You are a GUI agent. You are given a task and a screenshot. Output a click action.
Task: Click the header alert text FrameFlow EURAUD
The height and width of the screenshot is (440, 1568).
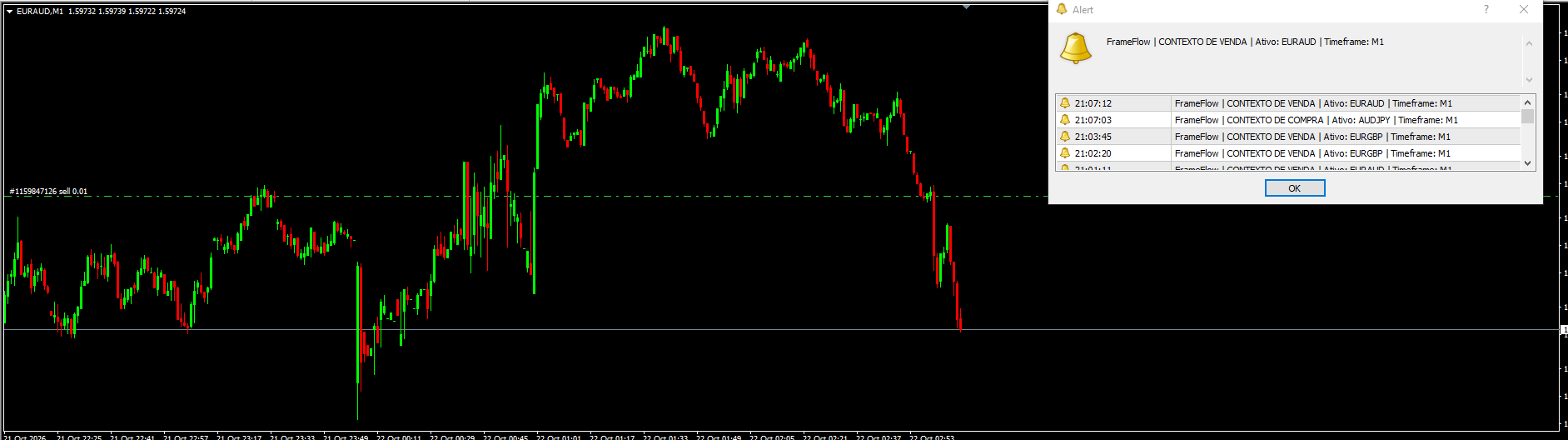[x=1245, y=42]
